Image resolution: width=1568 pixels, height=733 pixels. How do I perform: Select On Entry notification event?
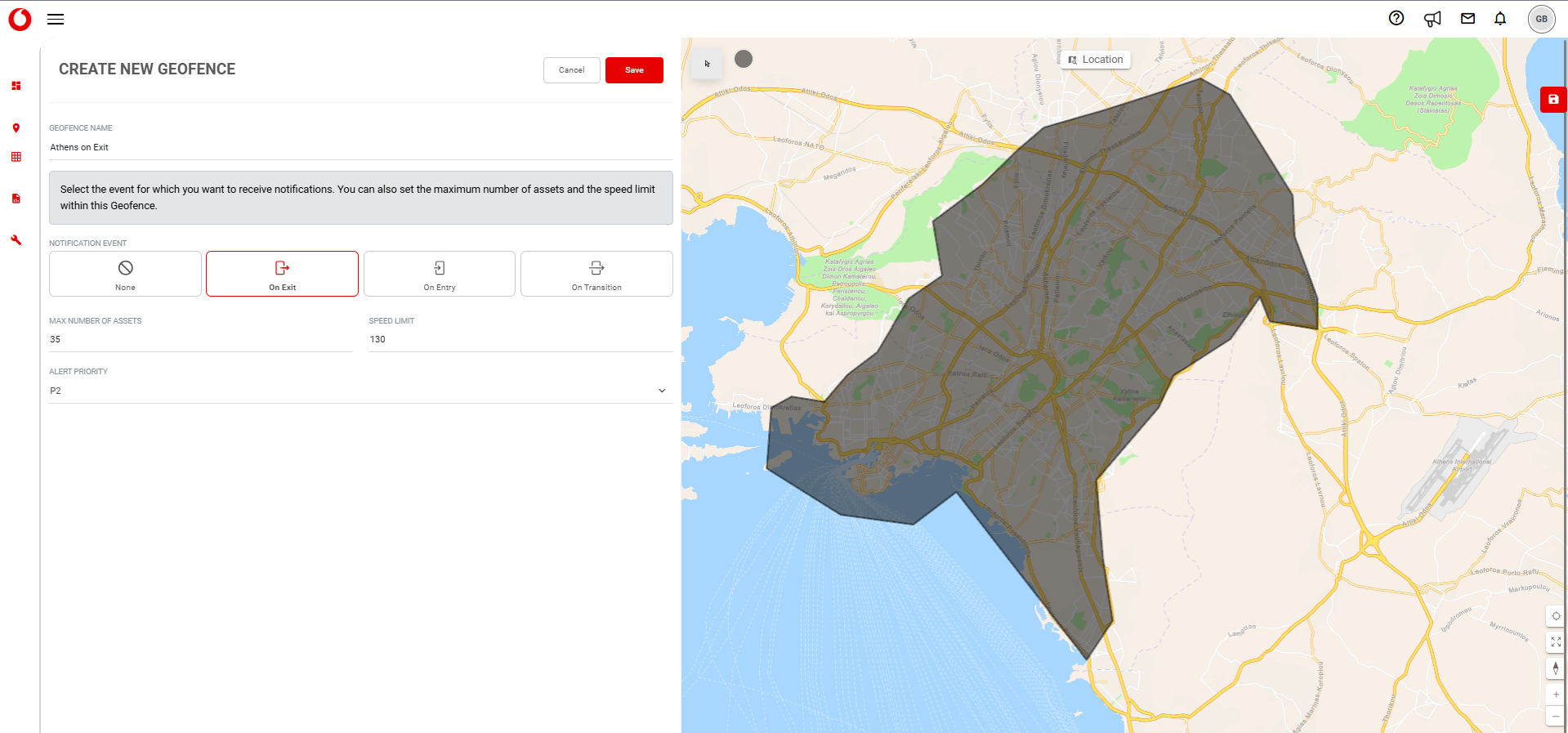tap(439, 274)
